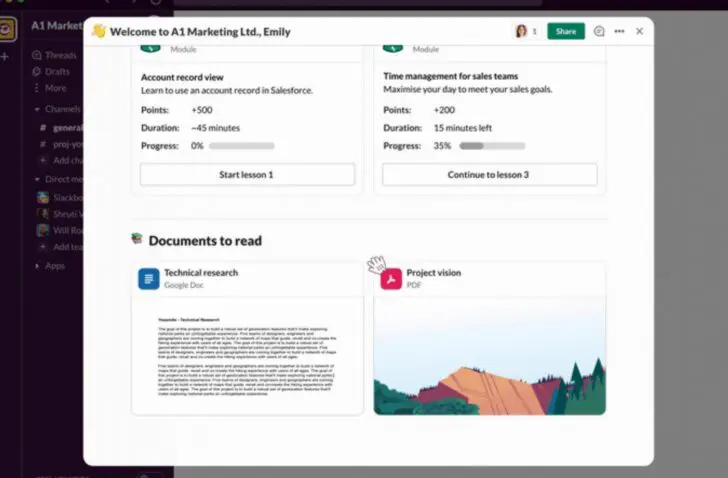Click the Time management for sales teams heading
Viewport: 728px width, 478px height.
[450, 76]
